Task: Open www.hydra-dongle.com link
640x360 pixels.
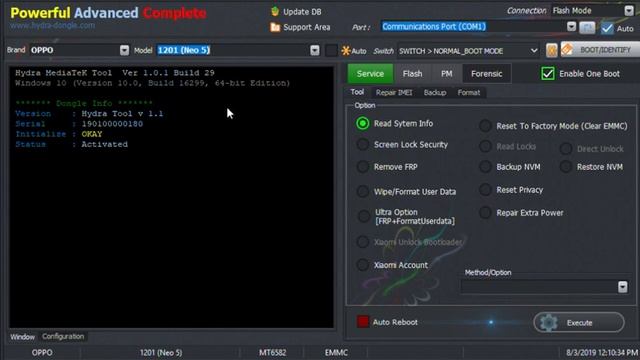Action: pyautogui.click(x=52, y=25)
